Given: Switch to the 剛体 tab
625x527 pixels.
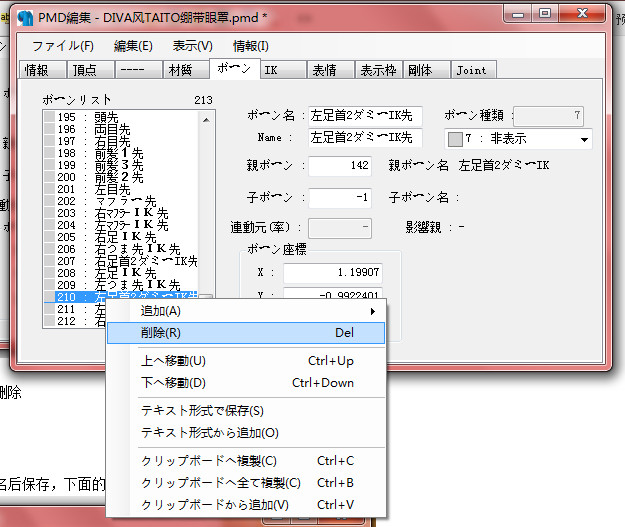Looking at the screenshot, I should [x=426, y=70].
